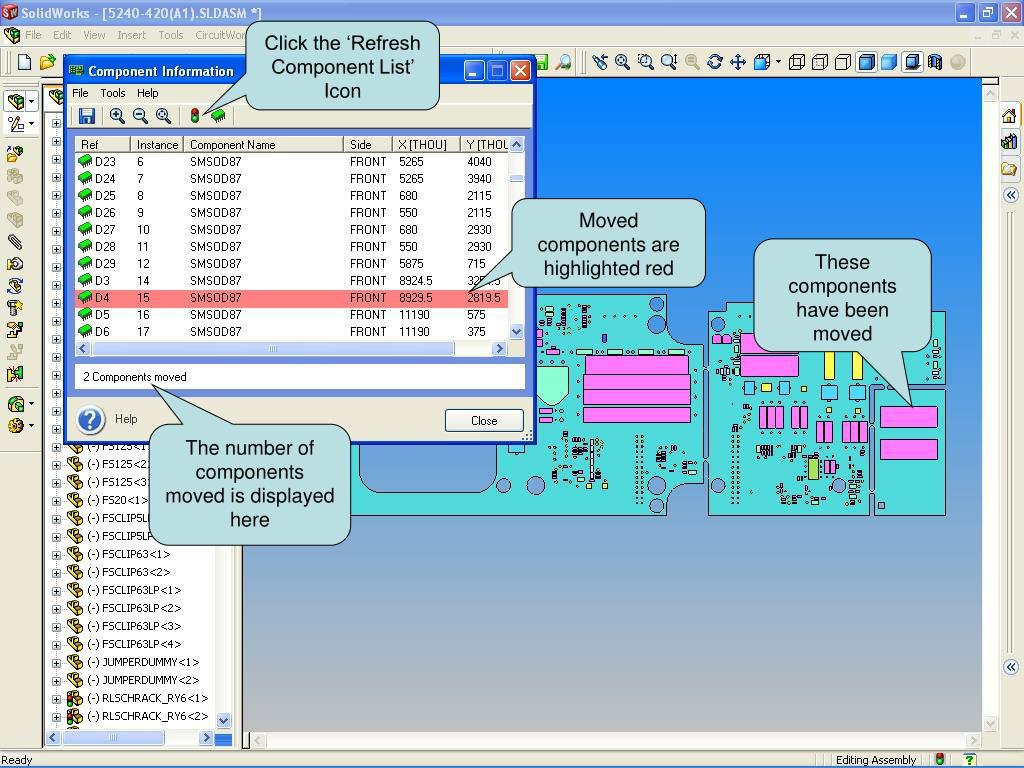Open the View Orientation dropdown arrow
Viewport: 1024px width, 768px height.
click(778, 62)
